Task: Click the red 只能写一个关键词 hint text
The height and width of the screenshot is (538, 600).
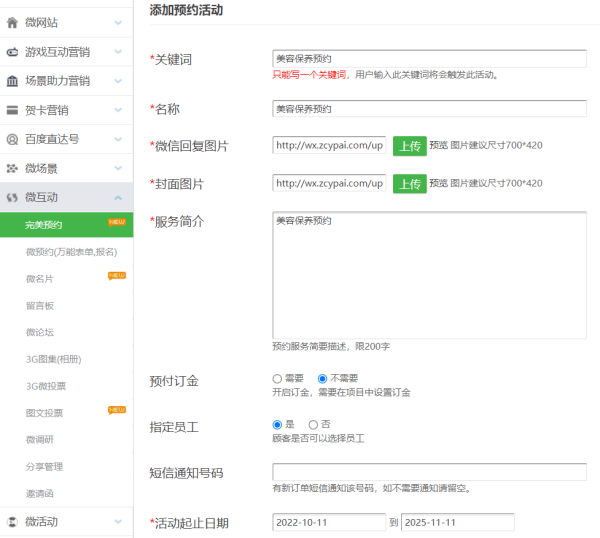Action: click(309, 75)
